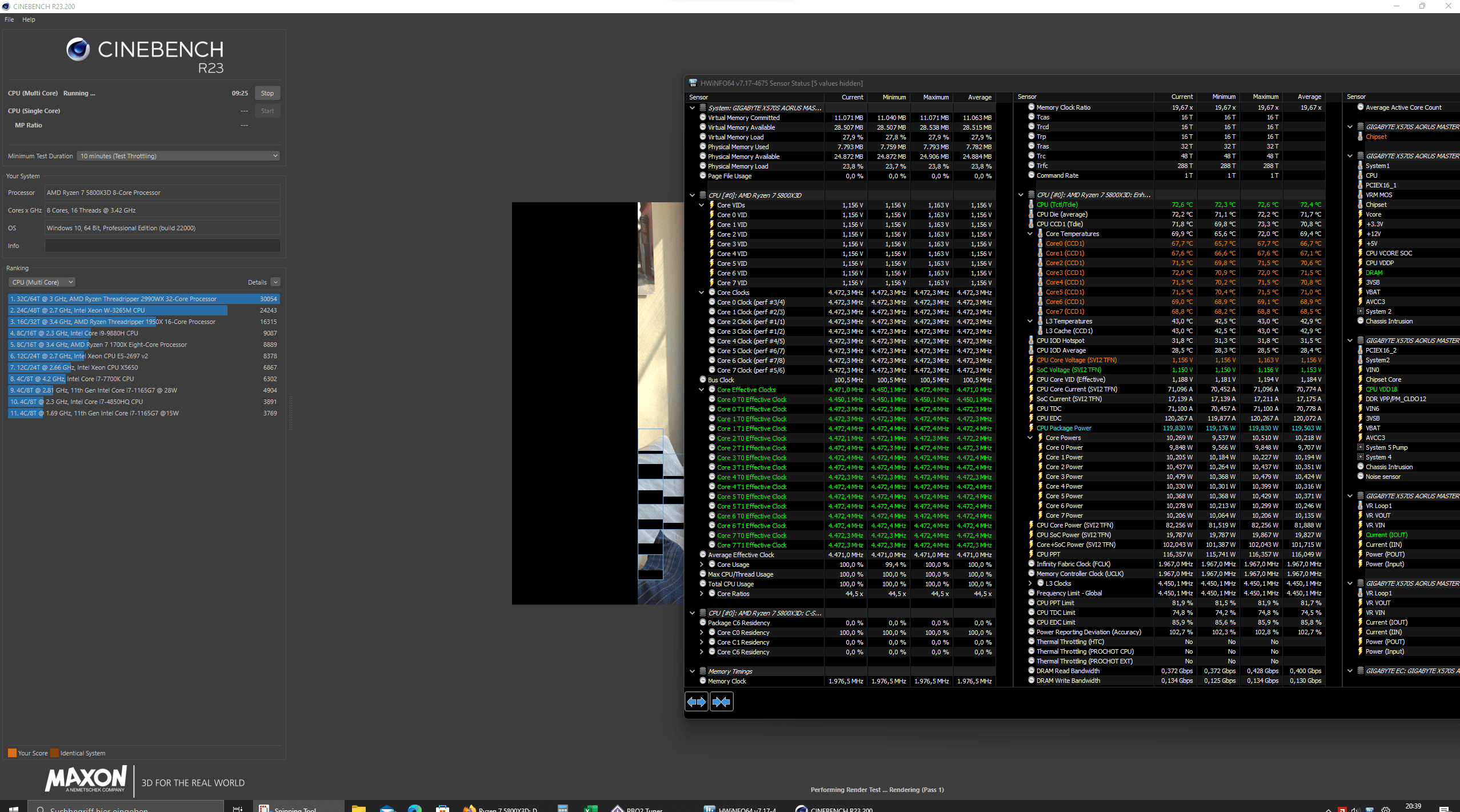Collapse the Core Powers tree node
This screenshot has height=812, width=1460.
1030,438
